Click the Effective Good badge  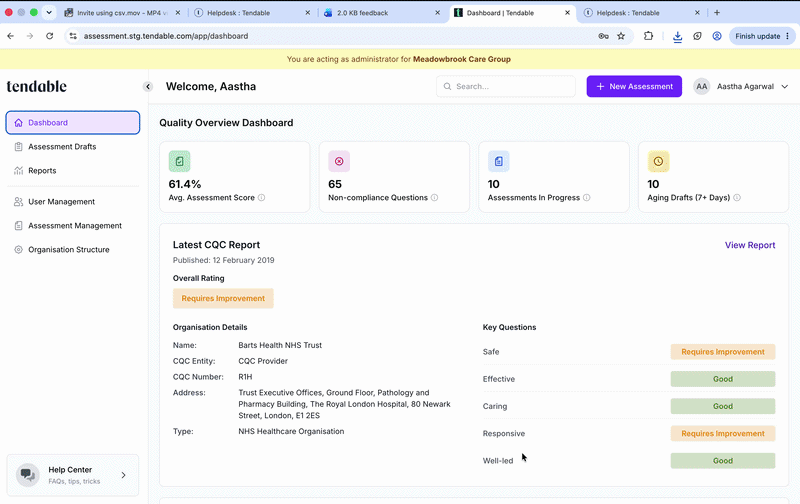(x=723, y=379)
